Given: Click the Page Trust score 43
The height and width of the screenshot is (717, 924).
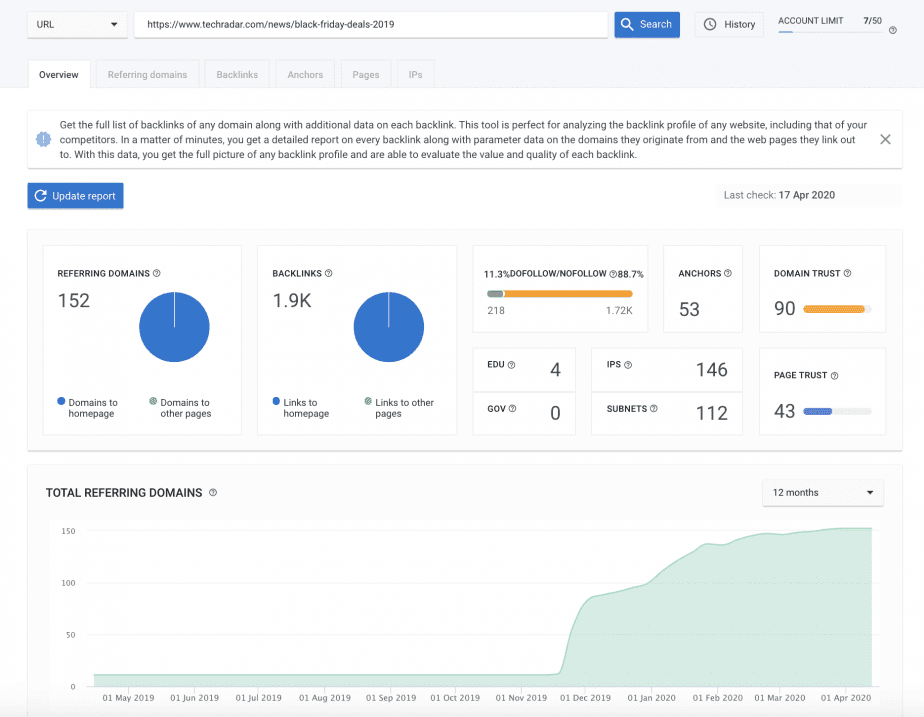Looking at the screenshot, I should (x=785, y=411).
